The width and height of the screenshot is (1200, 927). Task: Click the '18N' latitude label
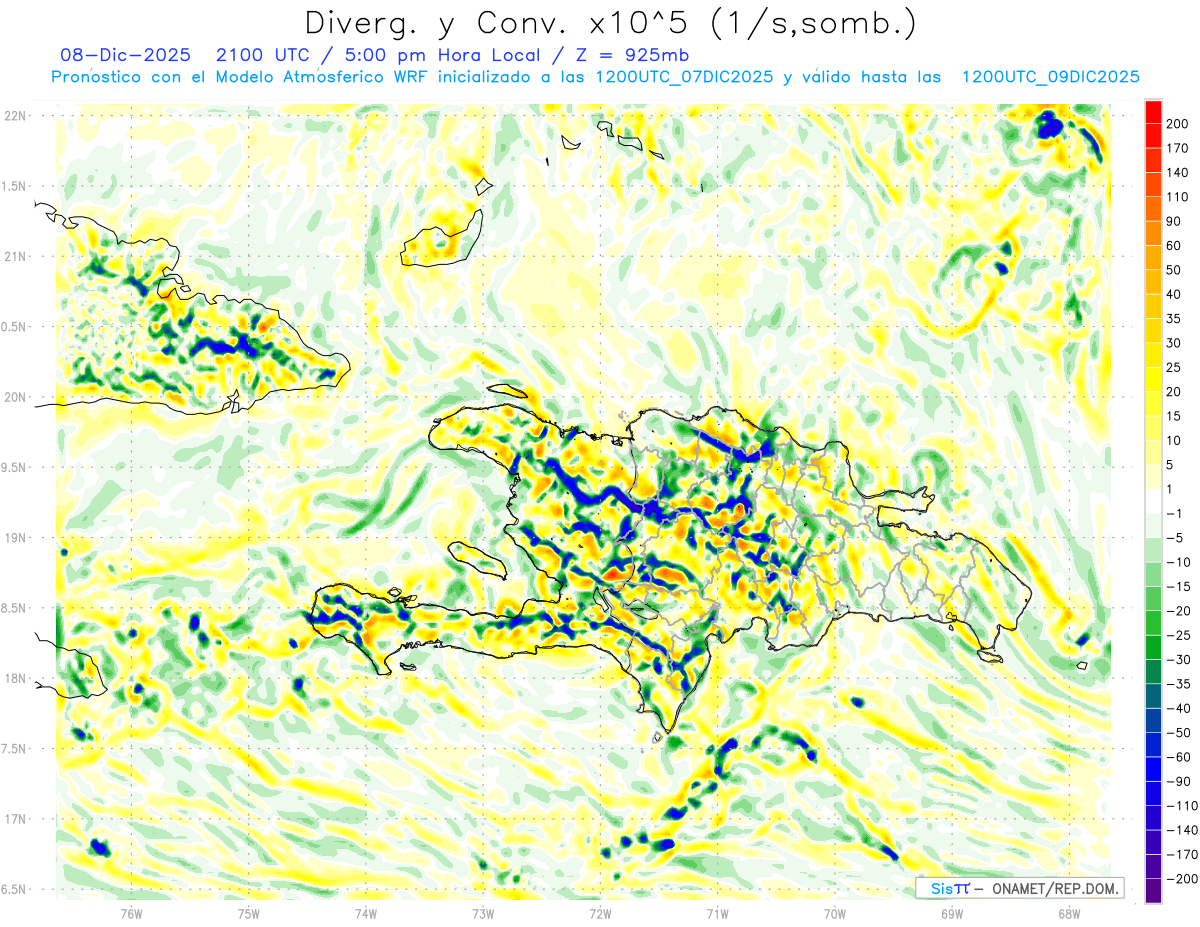[x=16, y=678]
